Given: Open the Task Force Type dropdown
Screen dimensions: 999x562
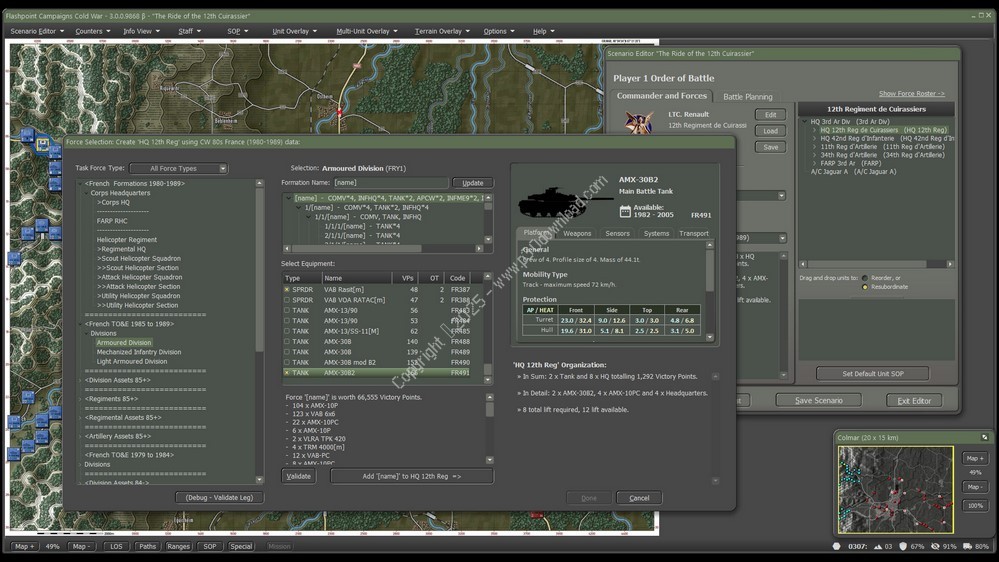Looking at the screenshot, I should point(178,169).
